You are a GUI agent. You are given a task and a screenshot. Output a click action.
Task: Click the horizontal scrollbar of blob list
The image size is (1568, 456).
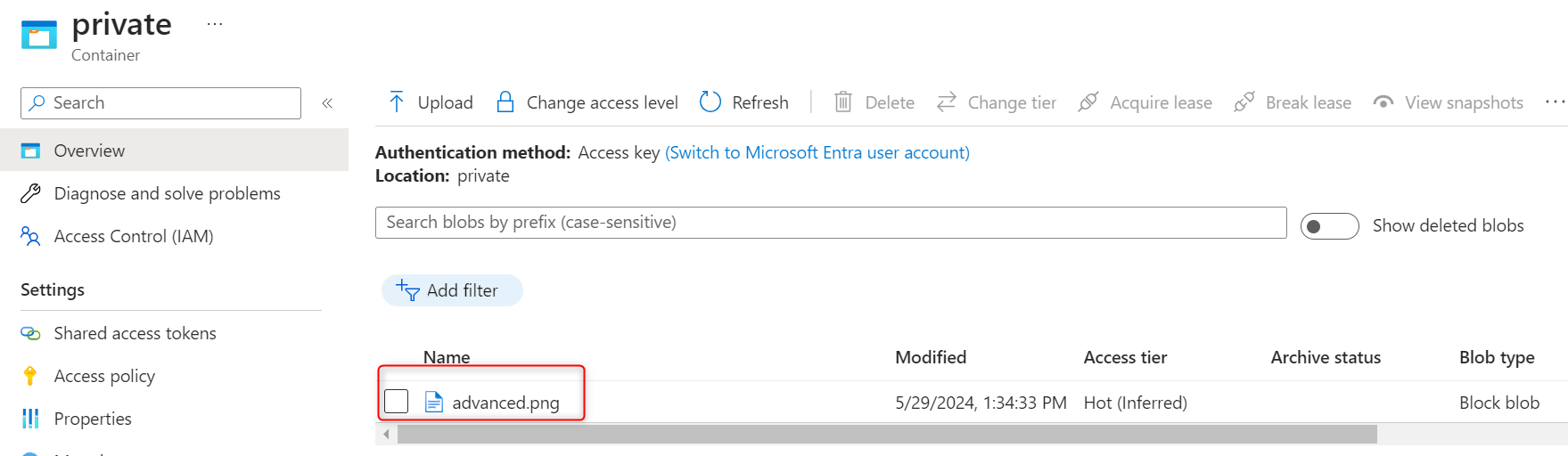tap(886, 435)
